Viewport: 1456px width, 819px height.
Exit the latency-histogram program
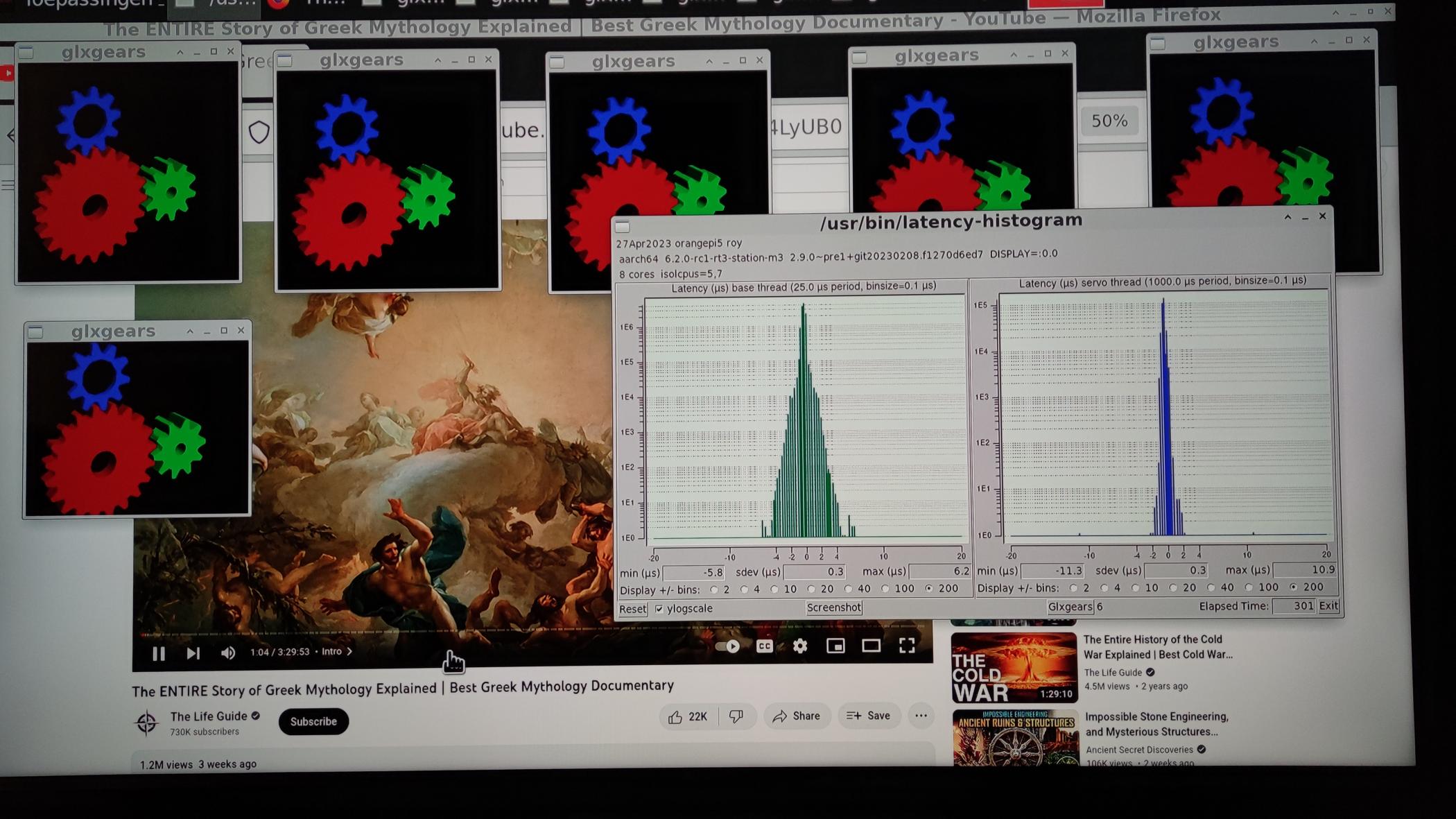[1328, 605]
